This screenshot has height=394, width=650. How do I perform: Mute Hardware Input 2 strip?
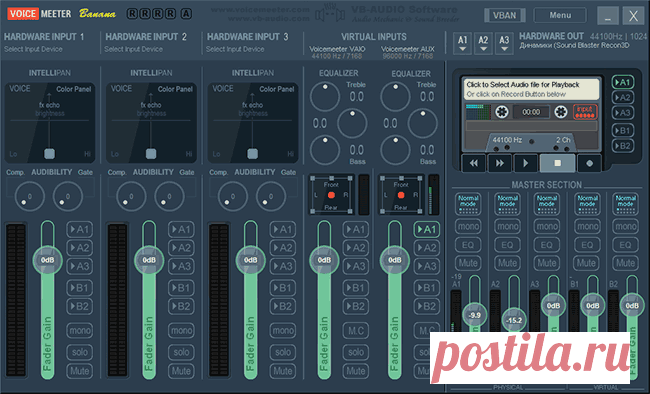pyautogui.click(x=181, y=371)
